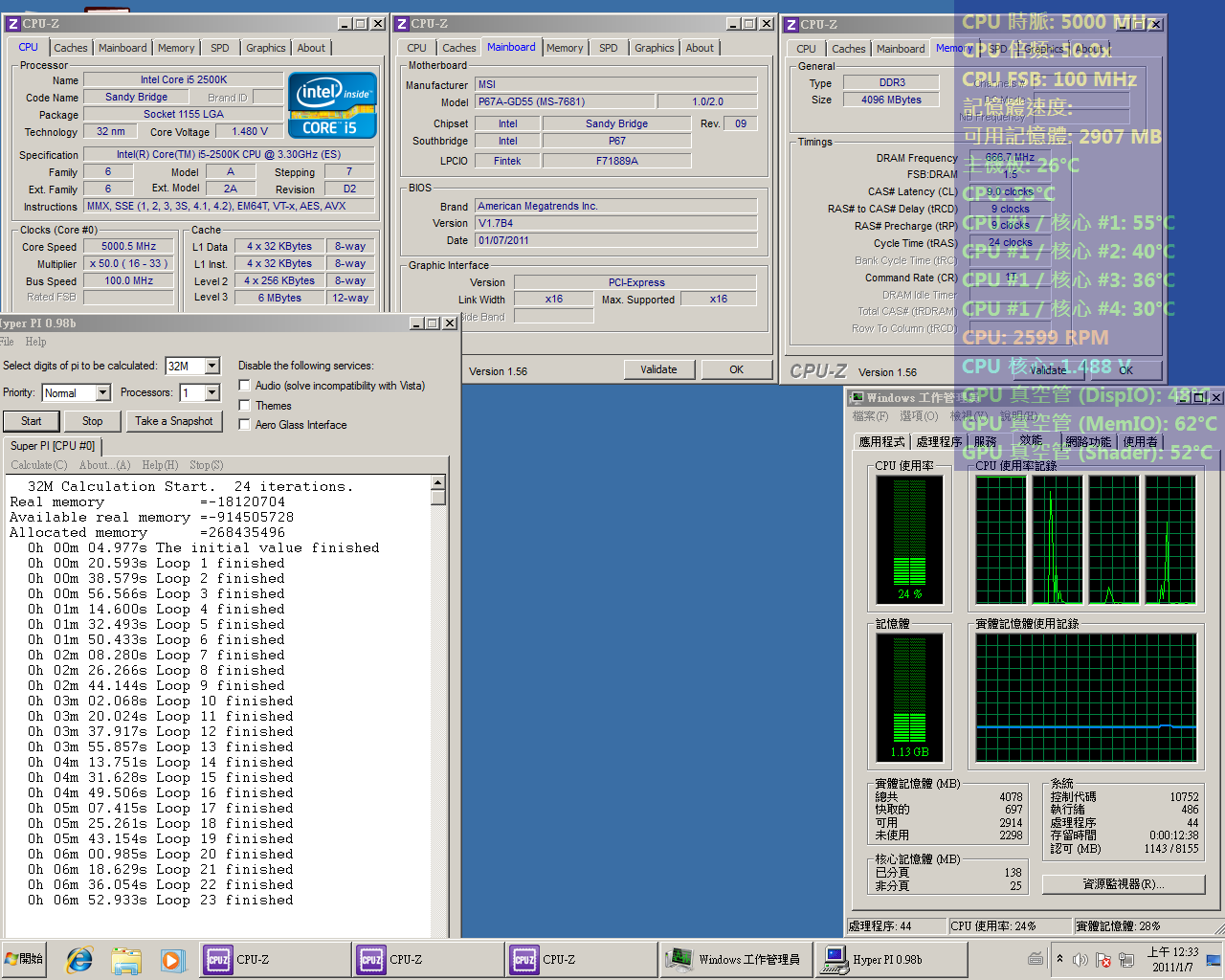
Task: Open the Action Center flag icon
Action: pyautogui.click(x=1103, y=959)
